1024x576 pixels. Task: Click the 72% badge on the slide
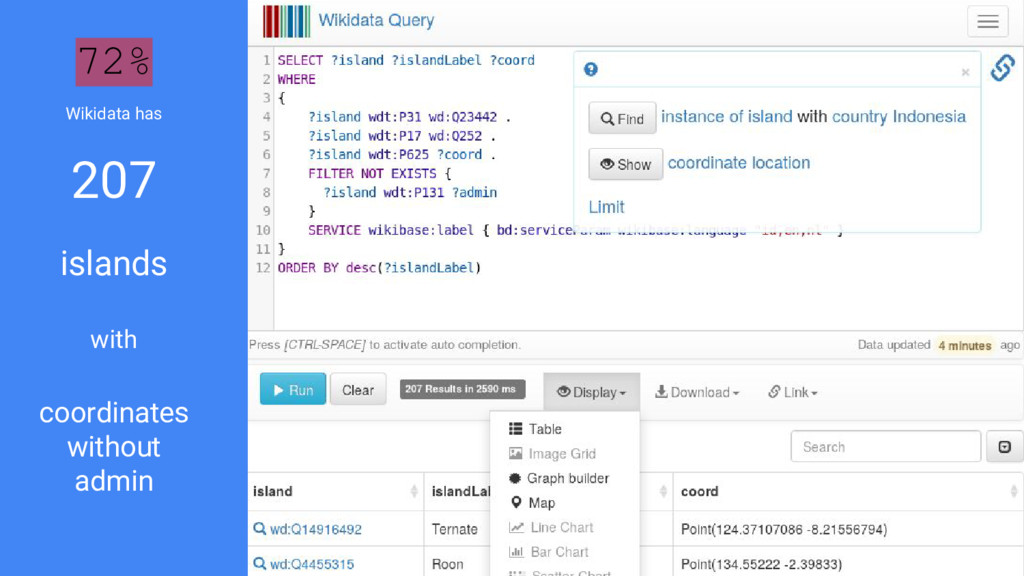coord(114,62)
